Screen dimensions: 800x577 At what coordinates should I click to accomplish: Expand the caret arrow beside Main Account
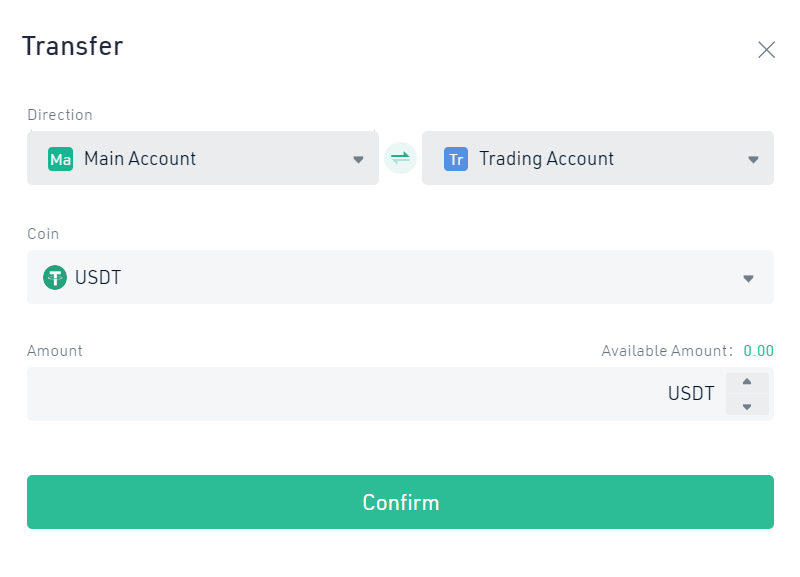(x=358, y=160)
